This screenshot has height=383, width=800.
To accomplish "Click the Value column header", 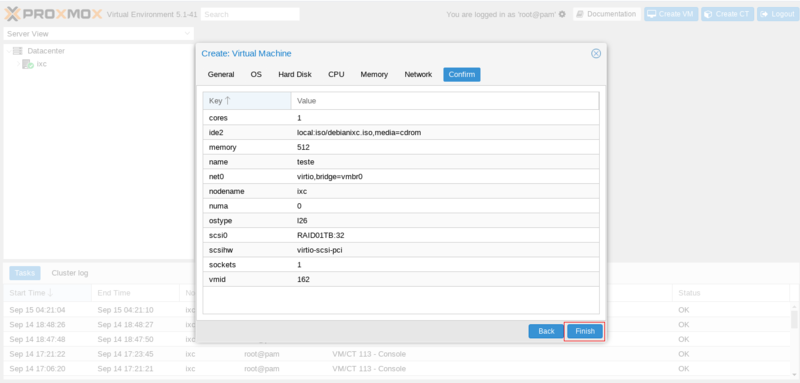I will (x=445, y=101).
